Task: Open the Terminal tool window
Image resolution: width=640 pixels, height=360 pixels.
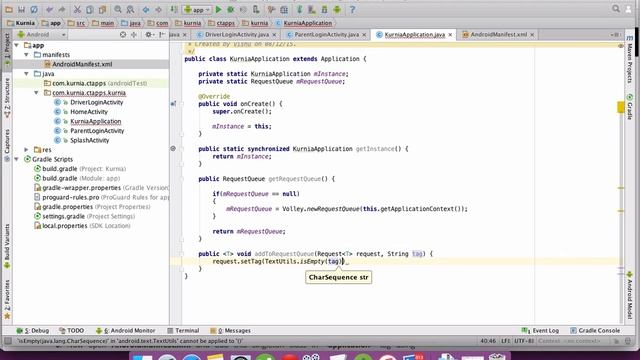Action: tap(183, 331)
